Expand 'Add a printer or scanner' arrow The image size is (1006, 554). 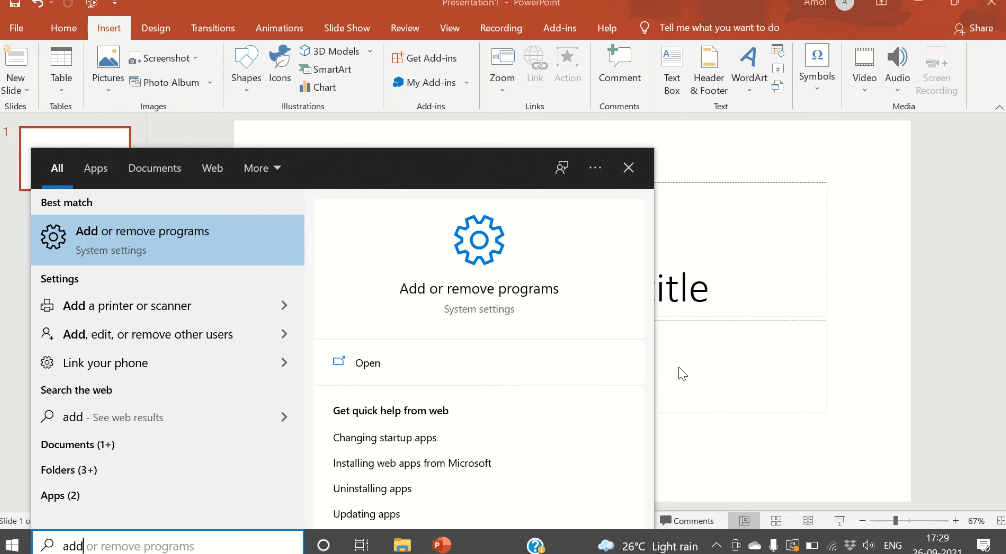coord(284,306)
